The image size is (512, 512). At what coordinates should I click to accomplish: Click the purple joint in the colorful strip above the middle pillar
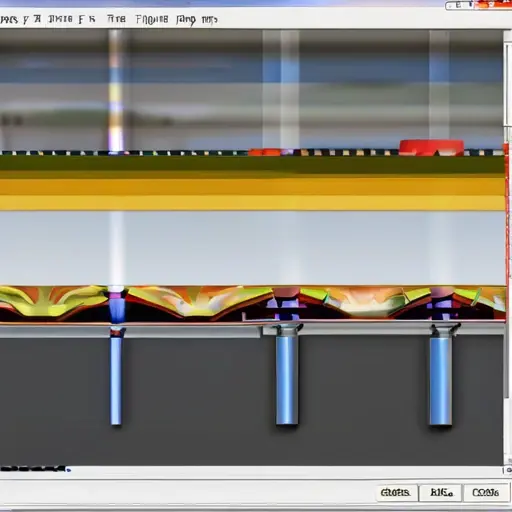[287, 305]
